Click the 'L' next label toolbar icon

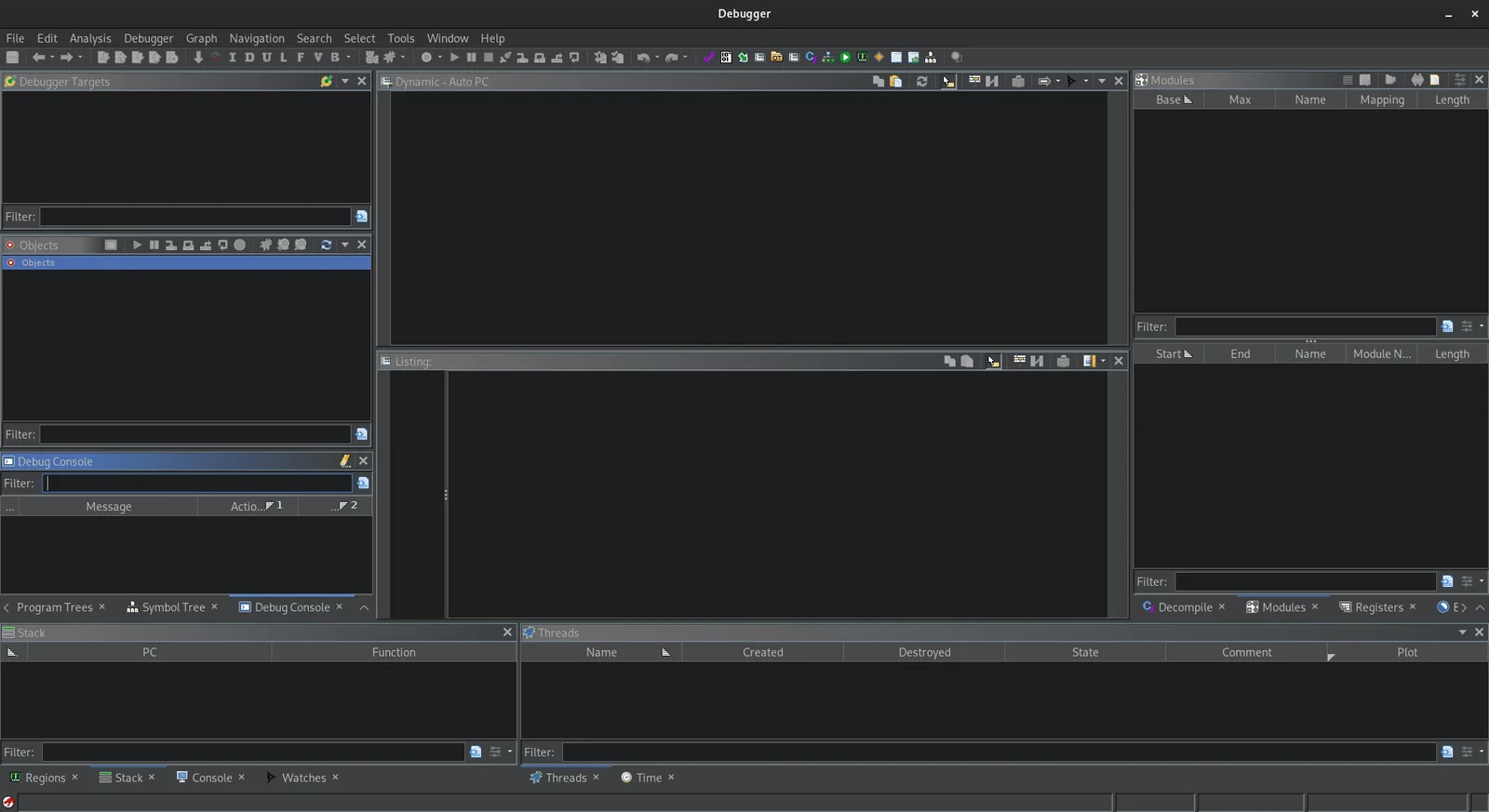click(284, 57)
